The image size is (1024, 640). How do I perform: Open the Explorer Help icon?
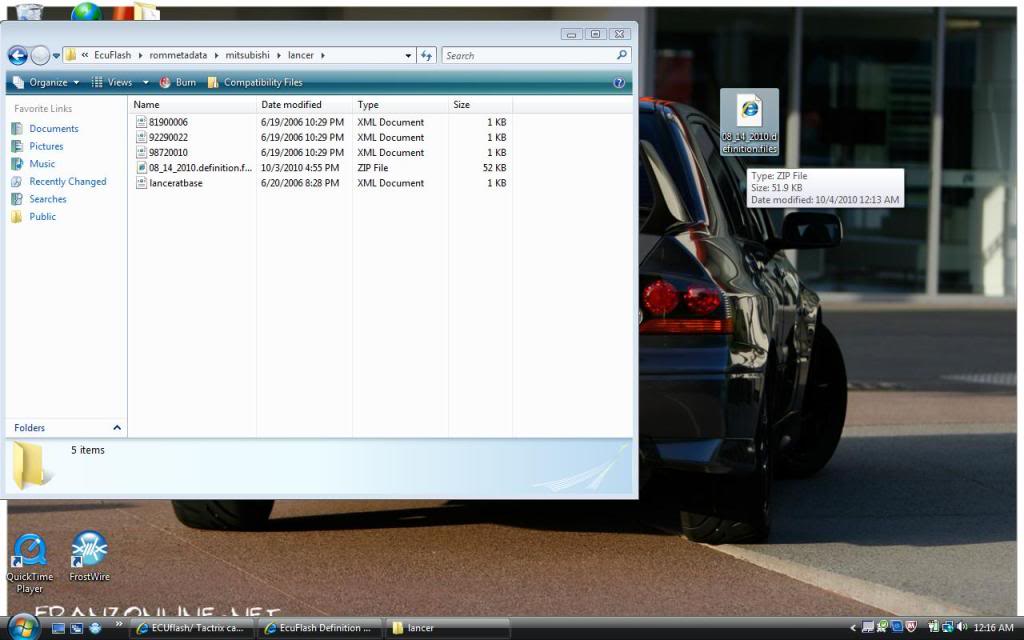point(619,83)
